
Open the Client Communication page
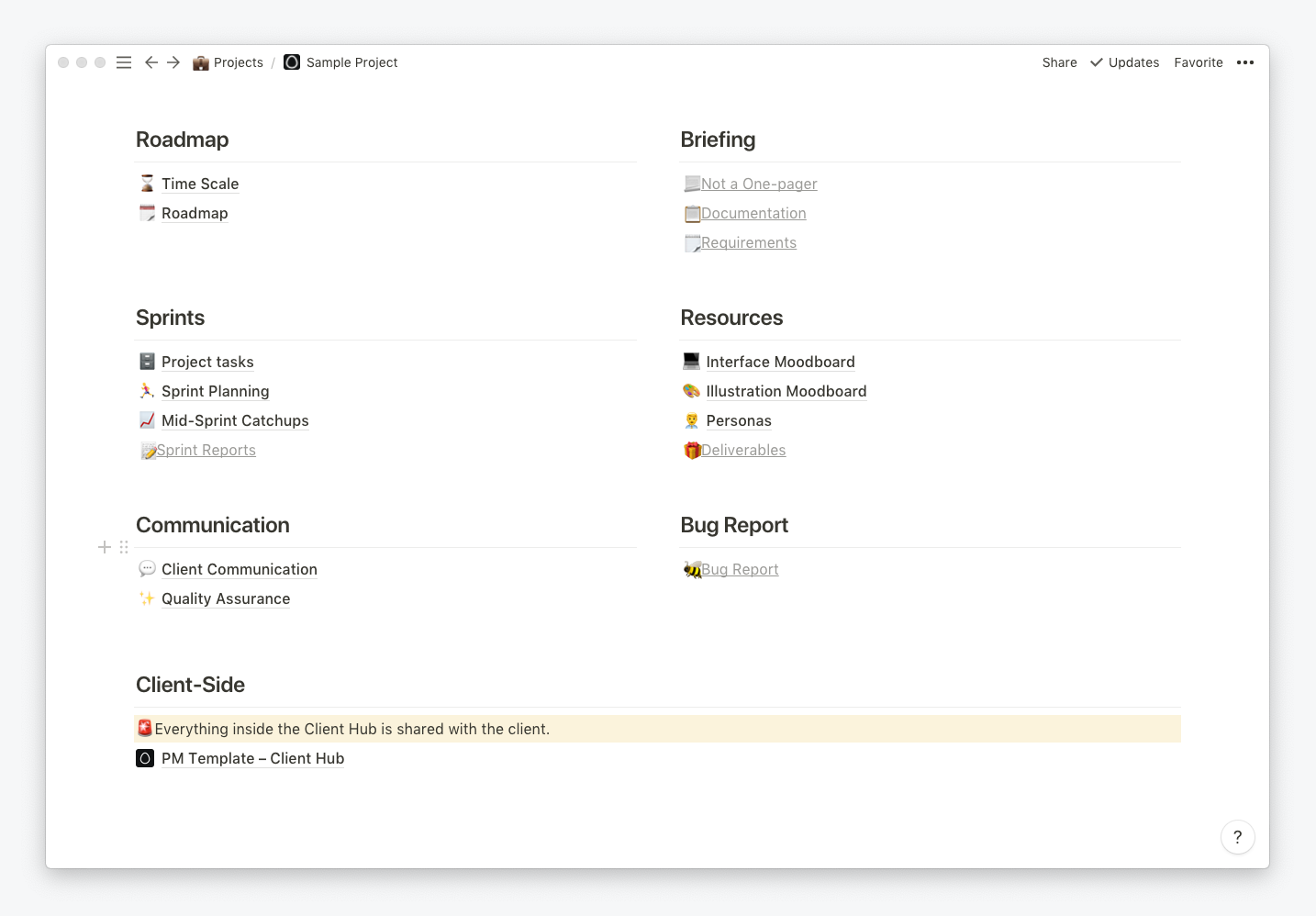[x=240, y=569]
